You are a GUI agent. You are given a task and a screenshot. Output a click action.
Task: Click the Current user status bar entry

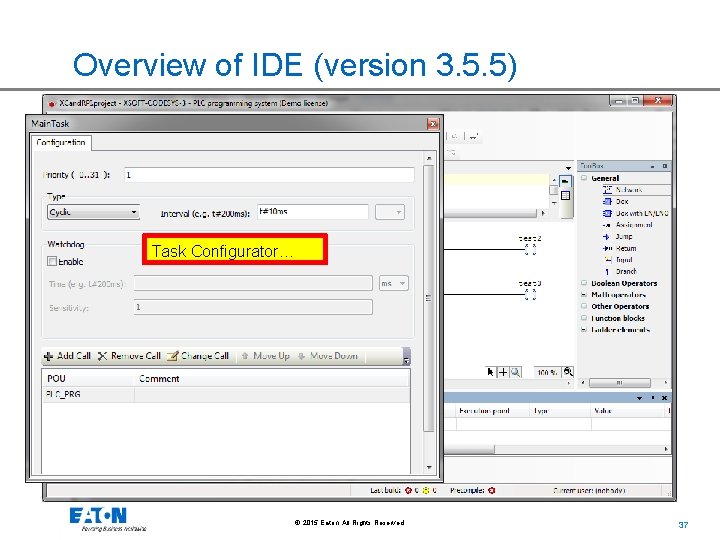coord(589,490)
